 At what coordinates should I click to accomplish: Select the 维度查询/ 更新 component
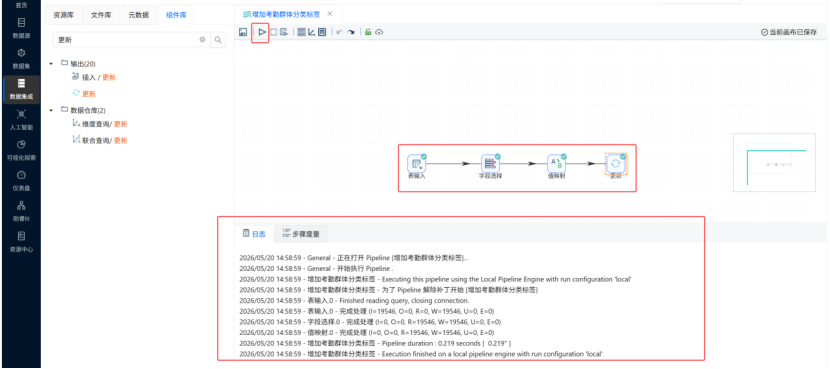point(100,124)
